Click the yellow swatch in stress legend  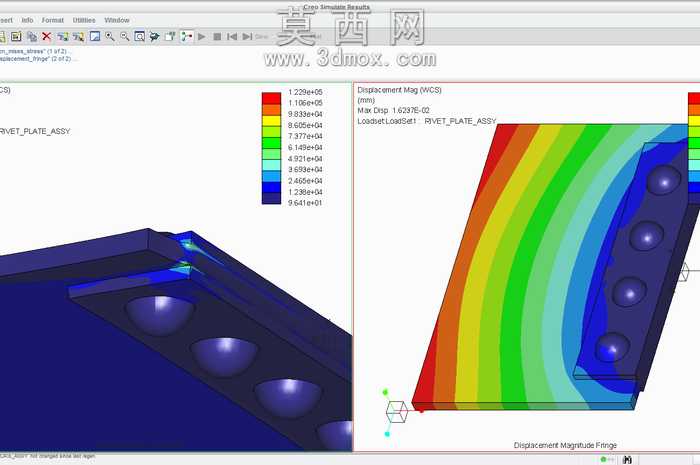point(271,120)
